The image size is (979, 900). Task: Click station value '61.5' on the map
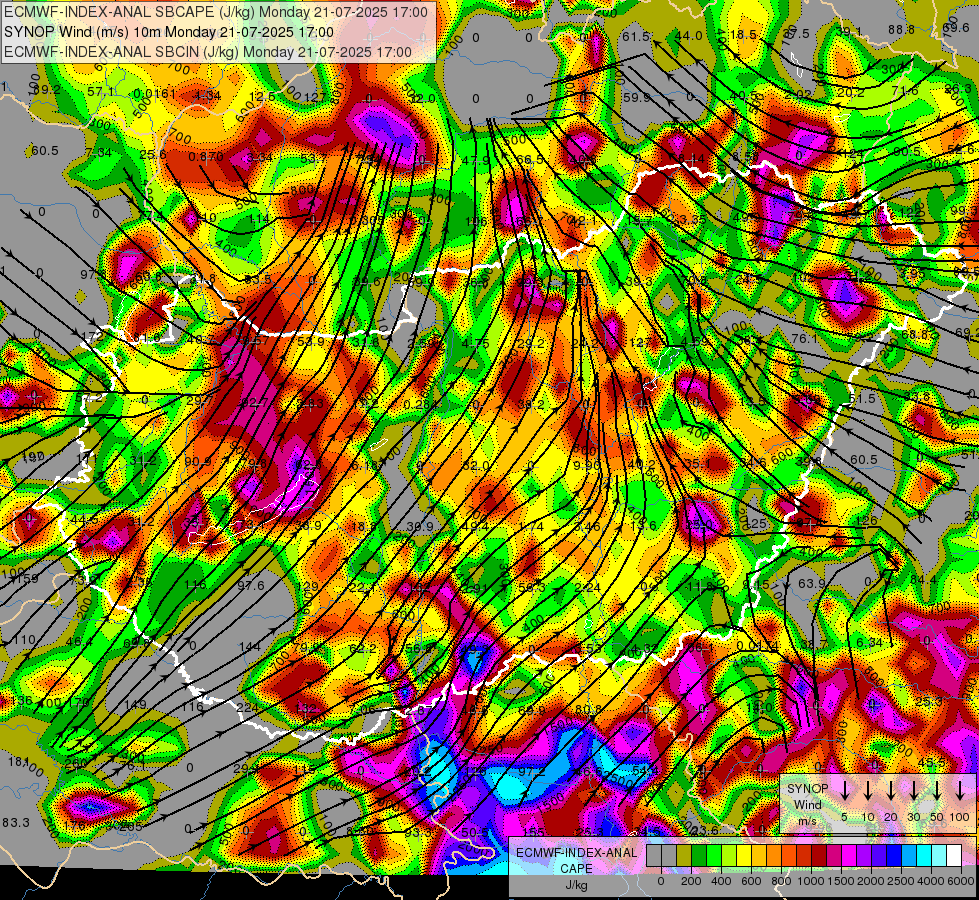coord(636,37)
